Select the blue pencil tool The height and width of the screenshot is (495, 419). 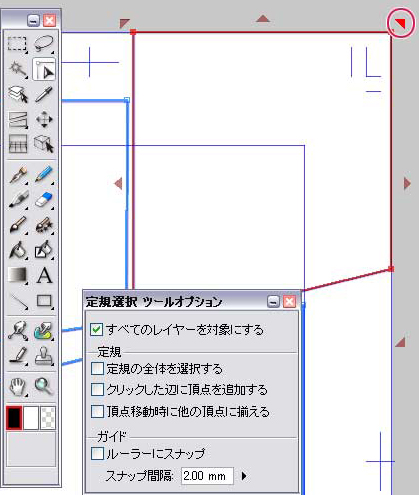click(x=44, y=174)
